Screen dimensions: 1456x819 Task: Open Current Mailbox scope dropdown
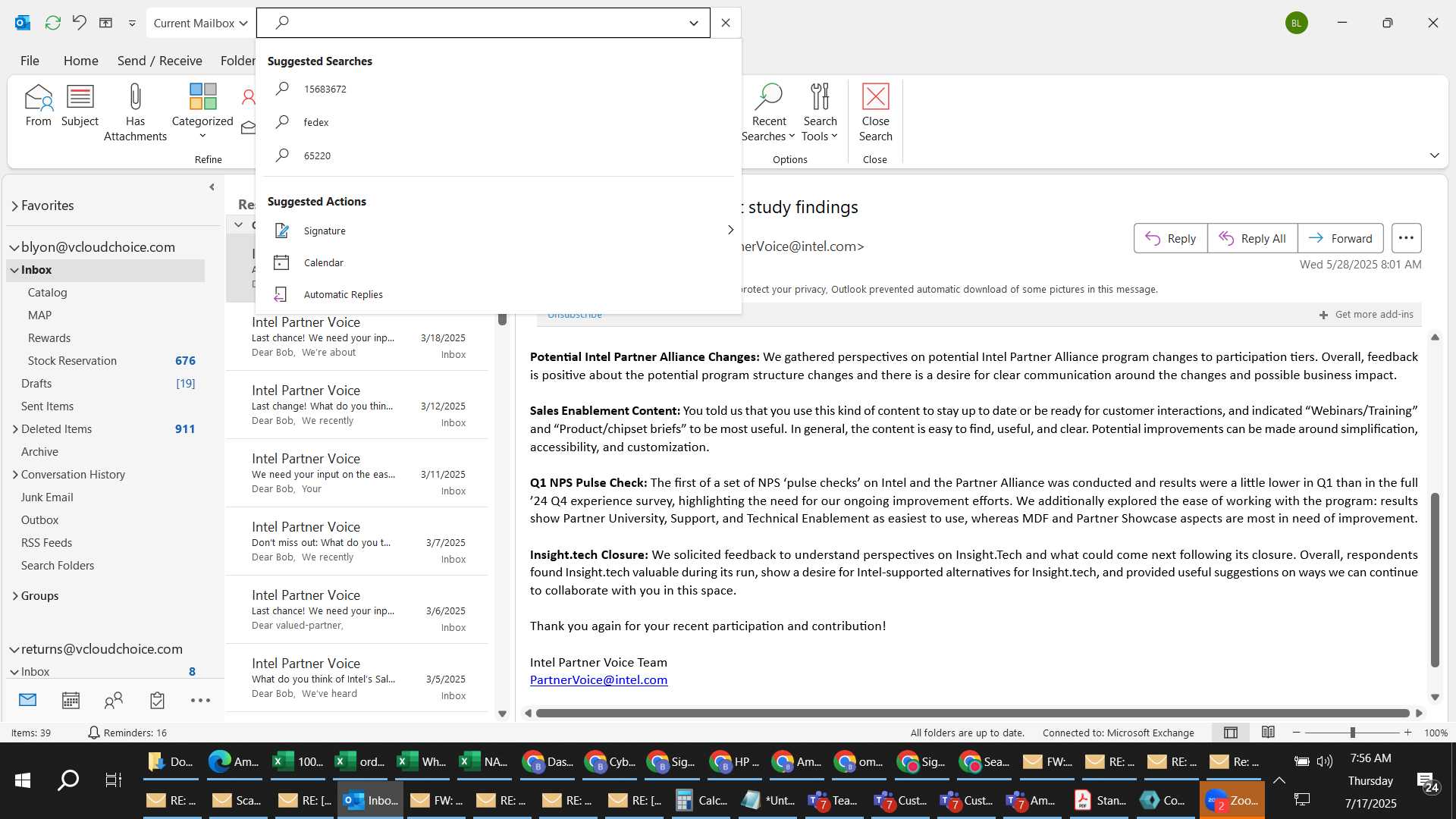point(200,23)
